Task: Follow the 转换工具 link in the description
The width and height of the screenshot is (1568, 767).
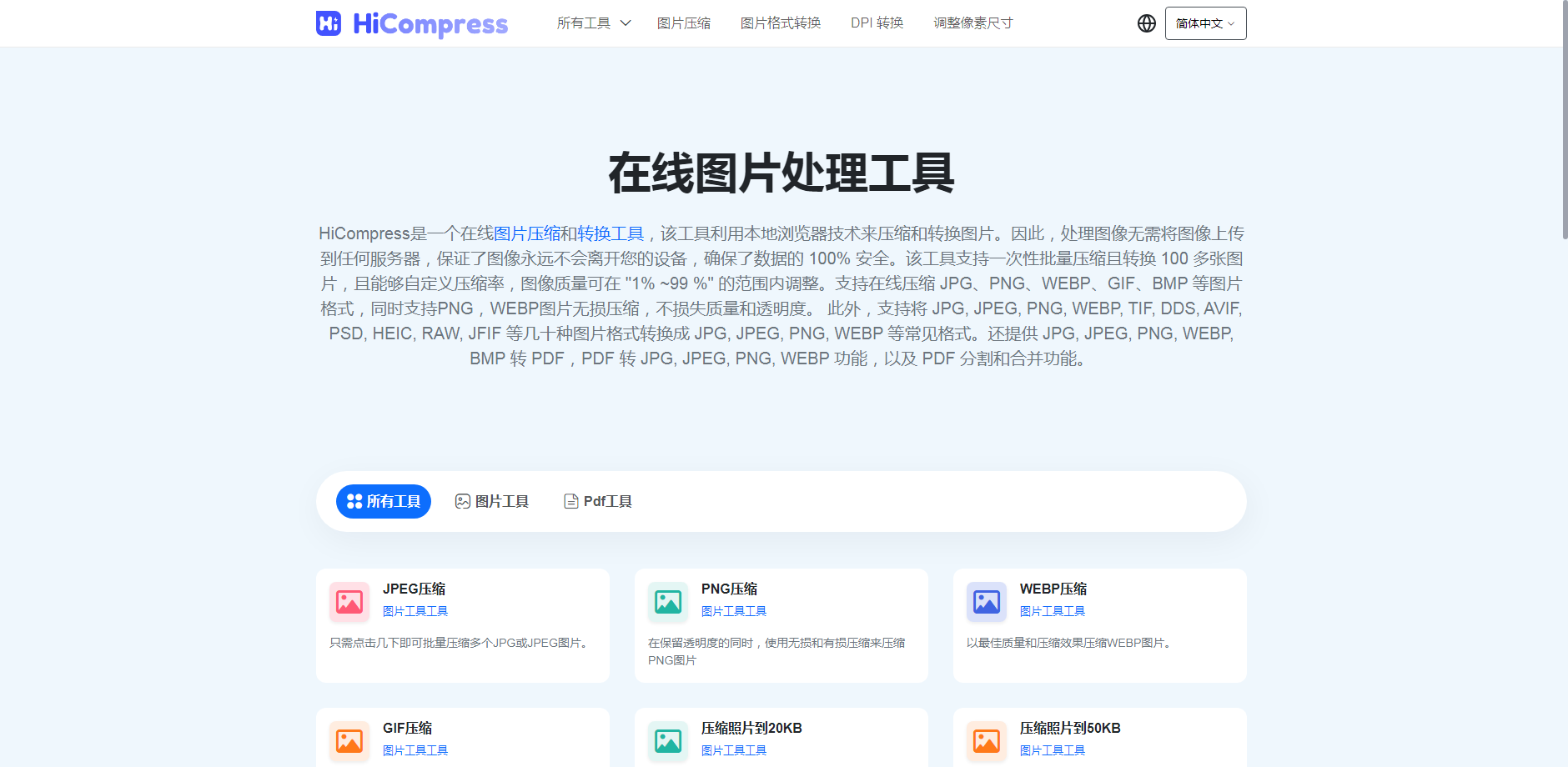Action: (x=611, y=233)
